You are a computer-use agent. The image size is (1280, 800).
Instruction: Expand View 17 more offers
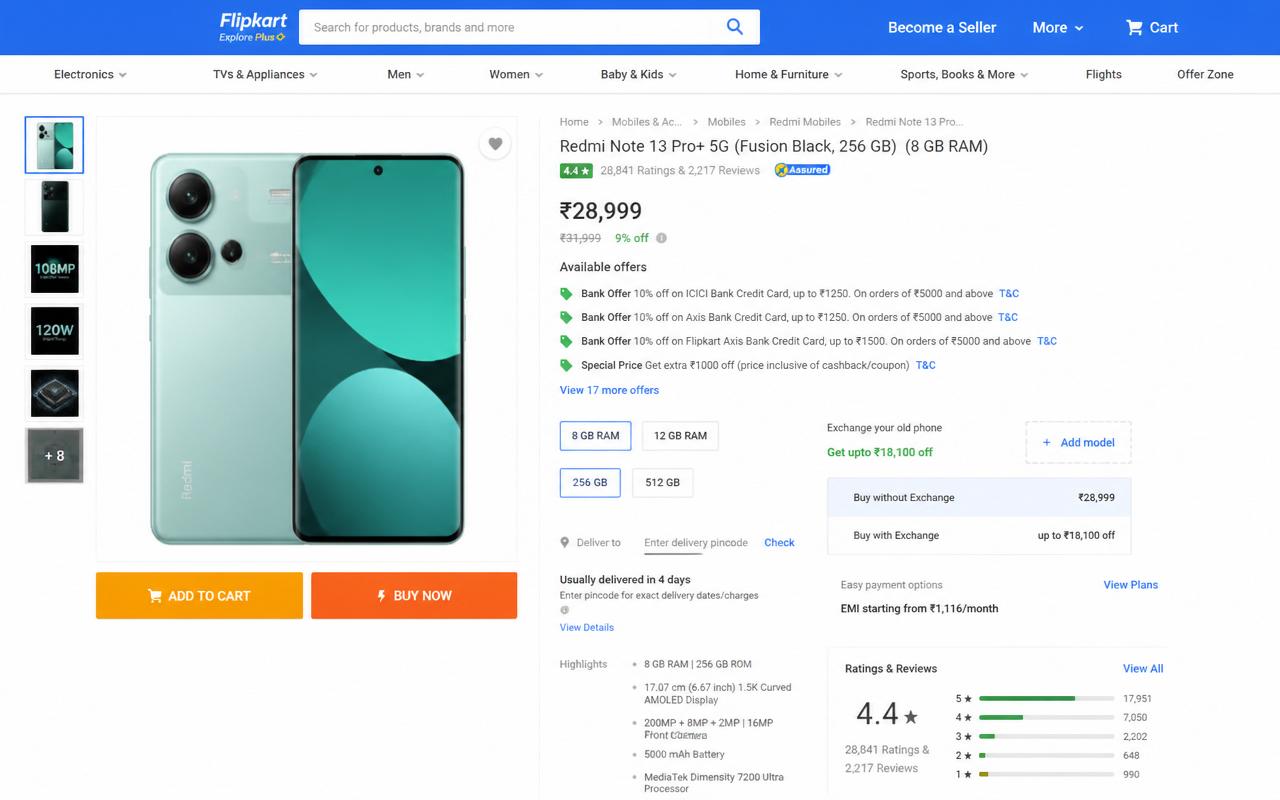click(609, 390)
